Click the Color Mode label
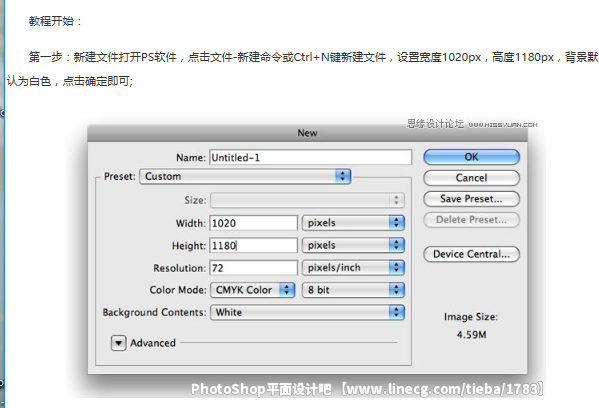The height and width of the screenshot is (408, 599). click(x=178, y=290)
